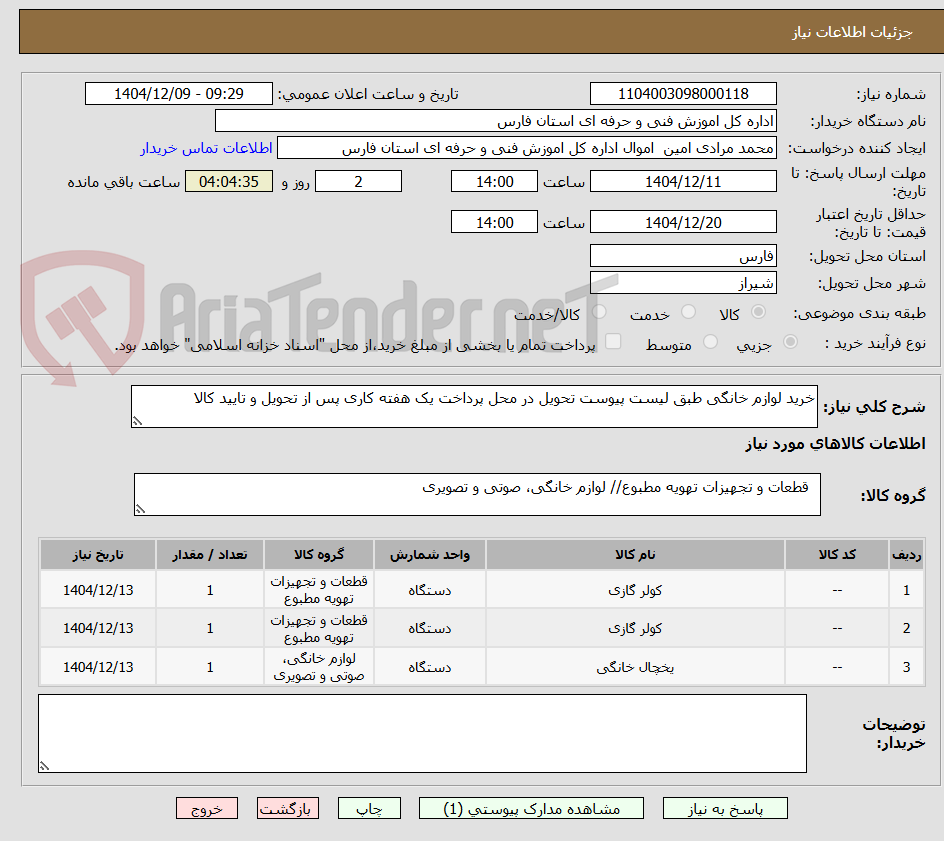Screen dimensions: 944x841
Task: Toggle the اسناد خزانه اسلامی payment checkbox
Action: pyautogui.click(x=613, y=341)
